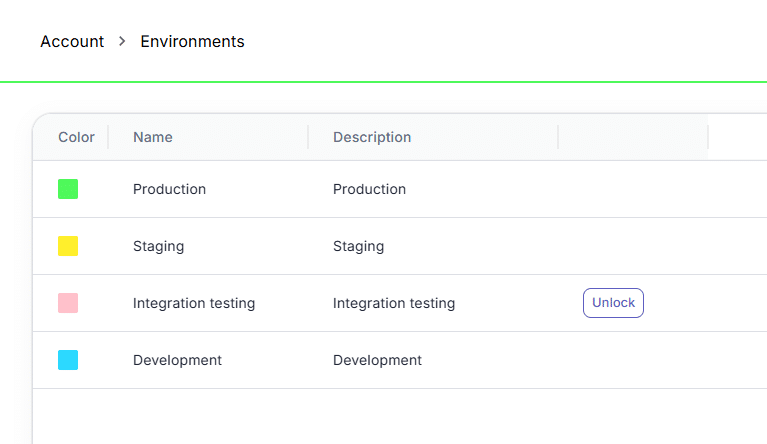This screenshot has width=767, height=444.
Task: Select the Production name cell
Action: pyautogui.click(x=169, y=189)
